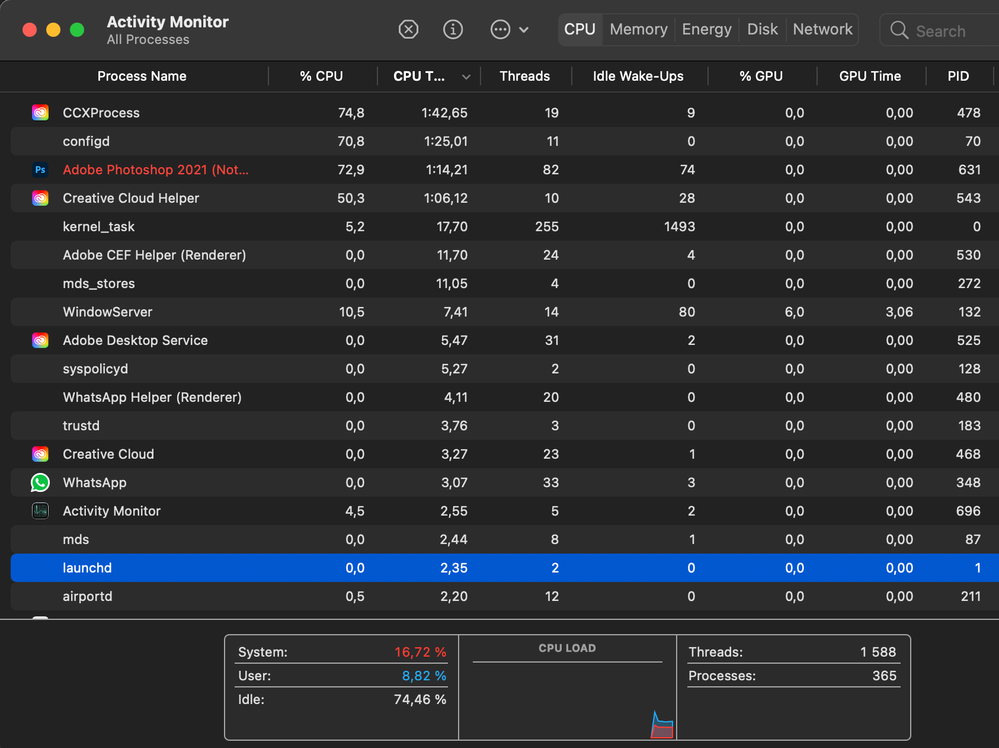Select WhatsApp Helper (Renderer) row
999x748 pixels.
tap(505, 397)
